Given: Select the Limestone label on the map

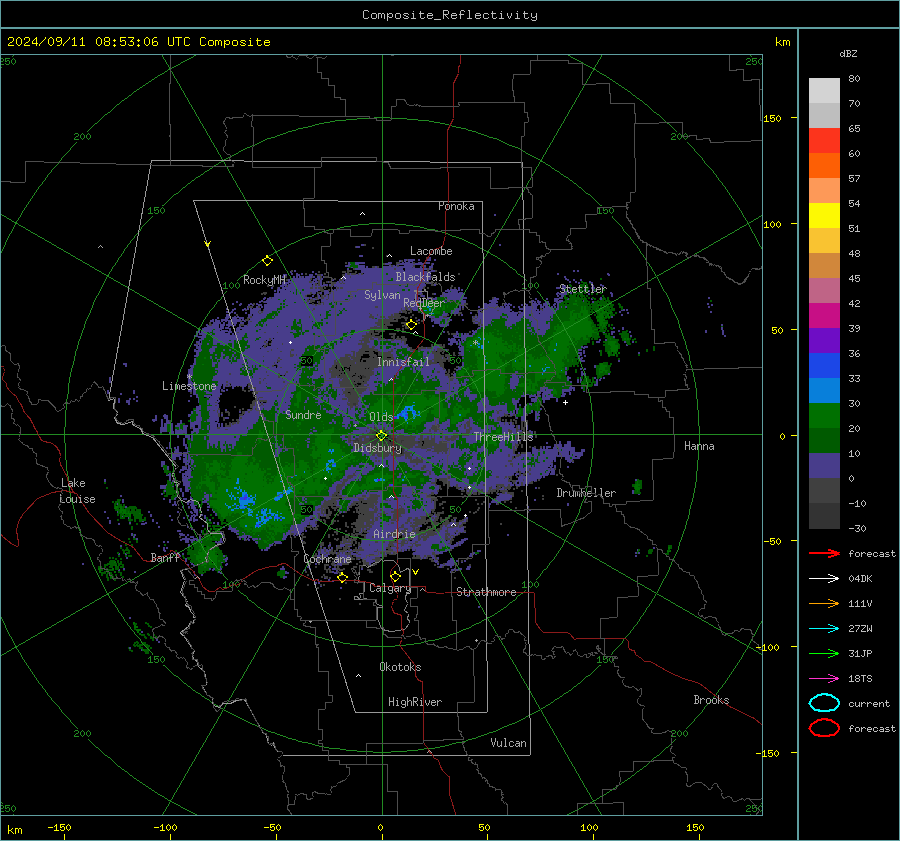Looking at the screenshot, I should (x=189, y=386).
